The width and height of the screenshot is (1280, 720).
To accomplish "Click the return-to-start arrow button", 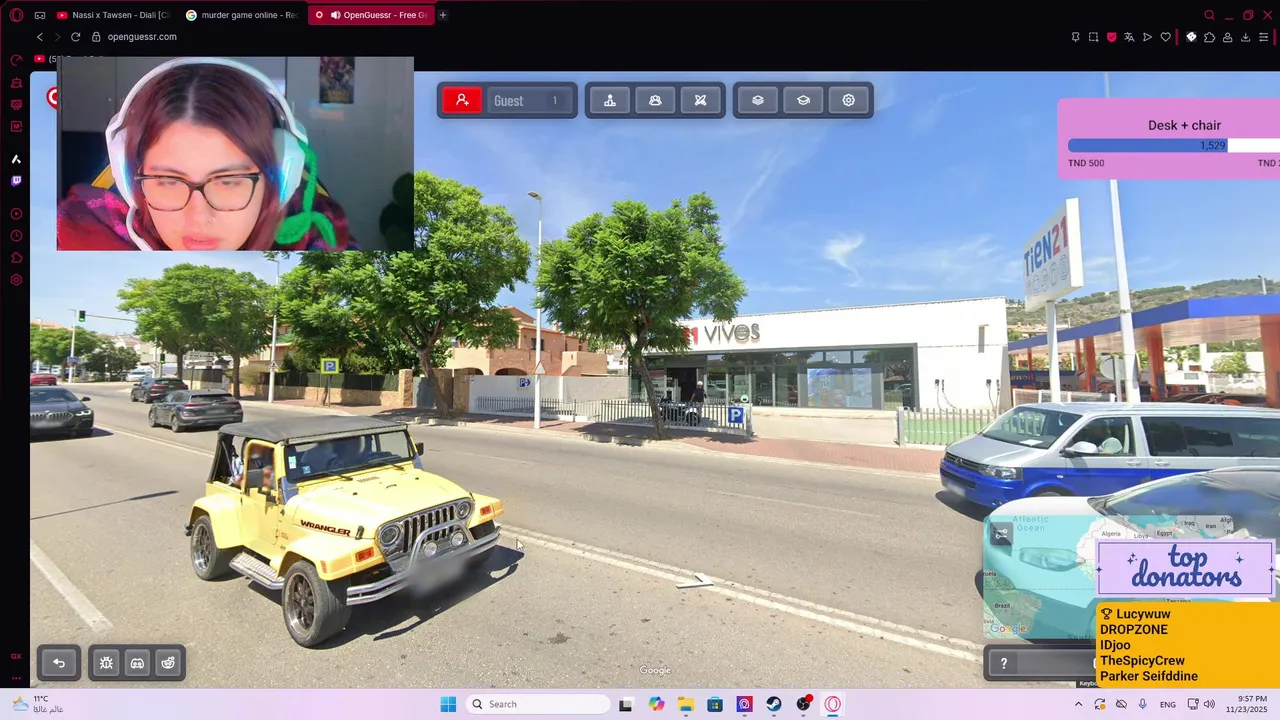I will pos(59,663).
